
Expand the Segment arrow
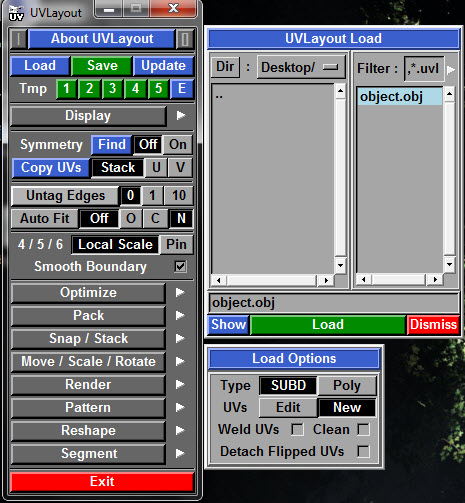pos(180,453)
